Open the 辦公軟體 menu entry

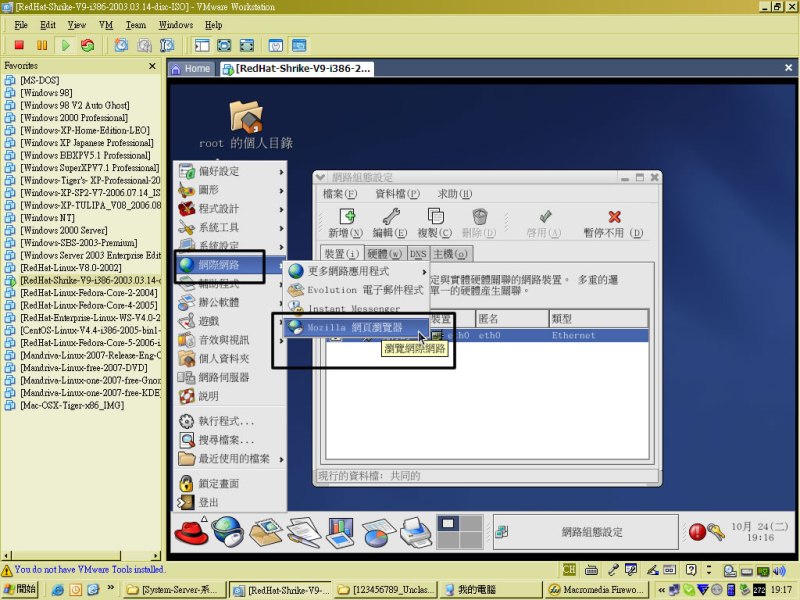pyautogui.click(x=231, y=303)
